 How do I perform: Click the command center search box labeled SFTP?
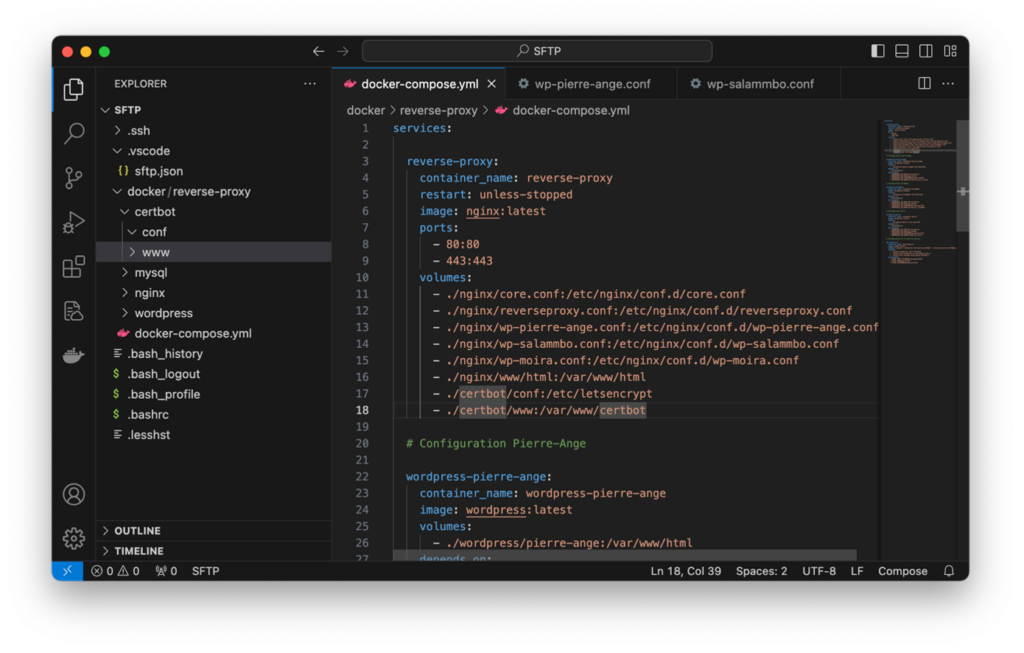tap(537, 51)
